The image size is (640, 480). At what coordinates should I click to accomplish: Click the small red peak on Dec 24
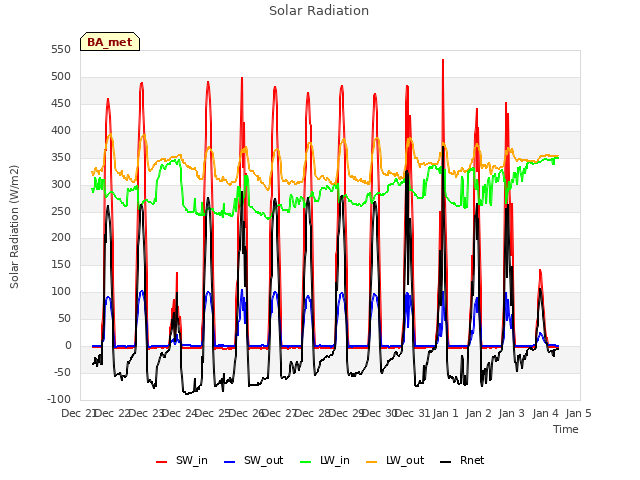click(x=177, y=274)
